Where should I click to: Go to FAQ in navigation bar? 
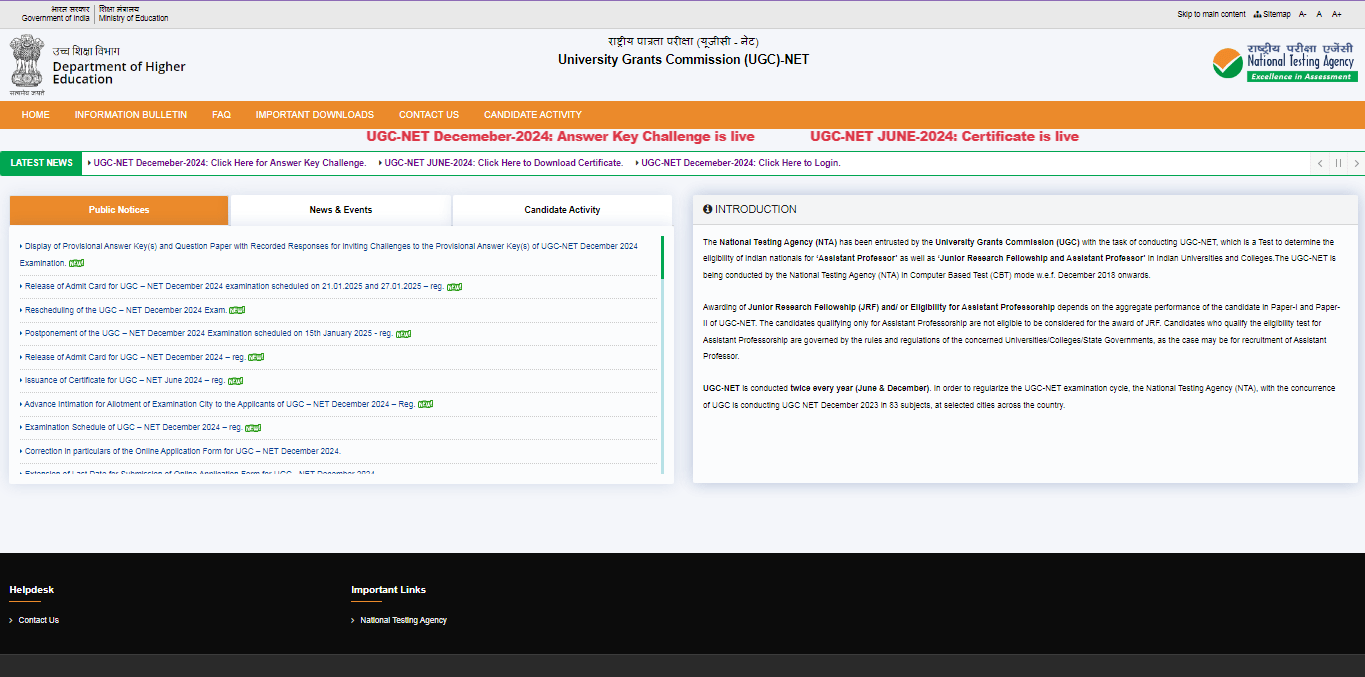coord(221,115)
